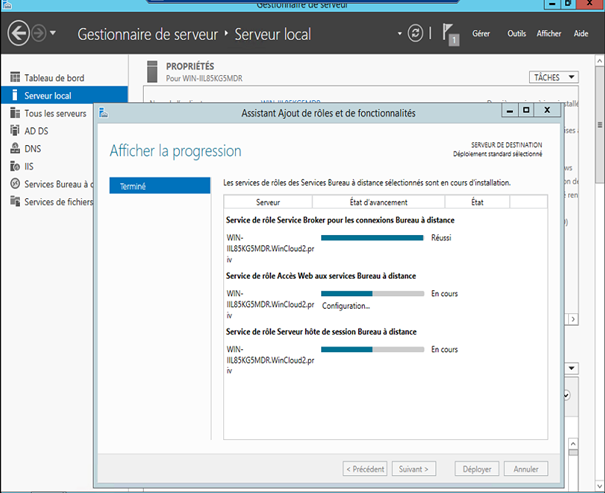The image size is (605, 493).
Task: Click the Annuler button
Action: point(526,468)
